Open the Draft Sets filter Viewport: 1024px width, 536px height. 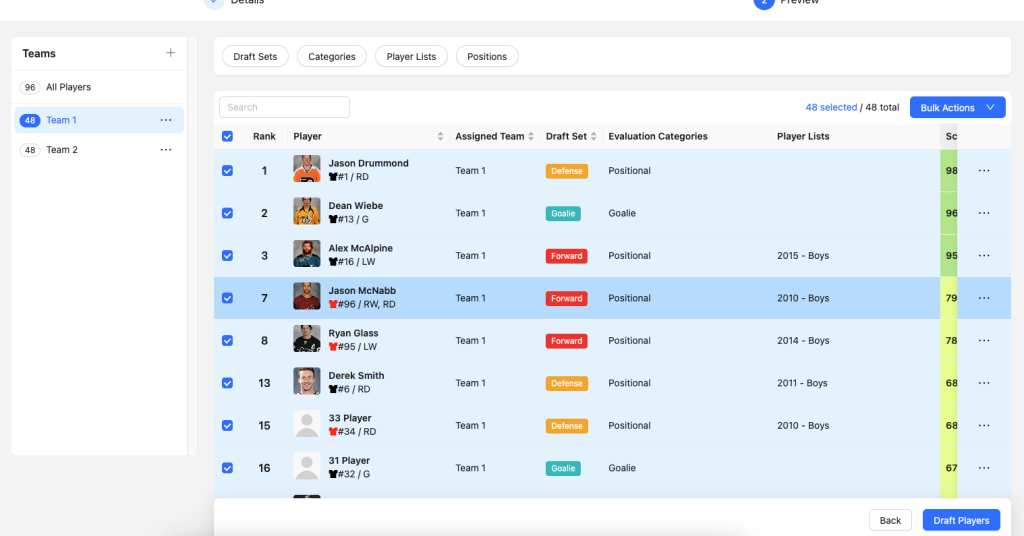[255, 57]
